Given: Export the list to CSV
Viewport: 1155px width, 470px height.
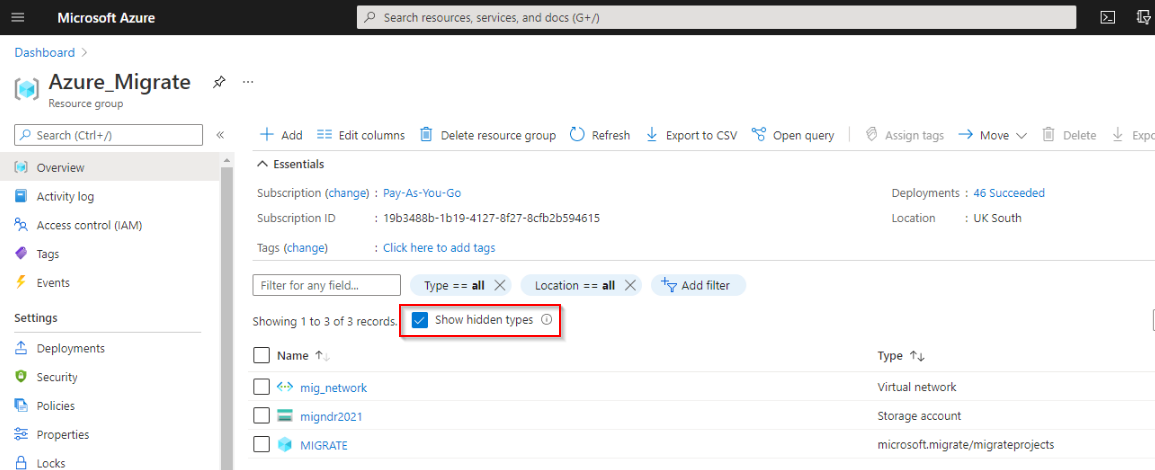Looking at the screenshot, I should (x=691, y=135).
